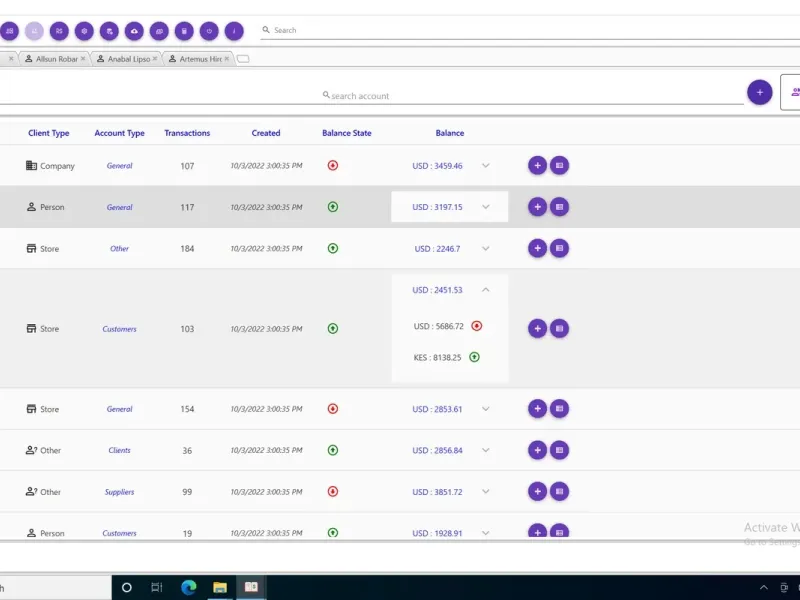
Task: Click the Customers account type link for Store
Action: (119, 329)
